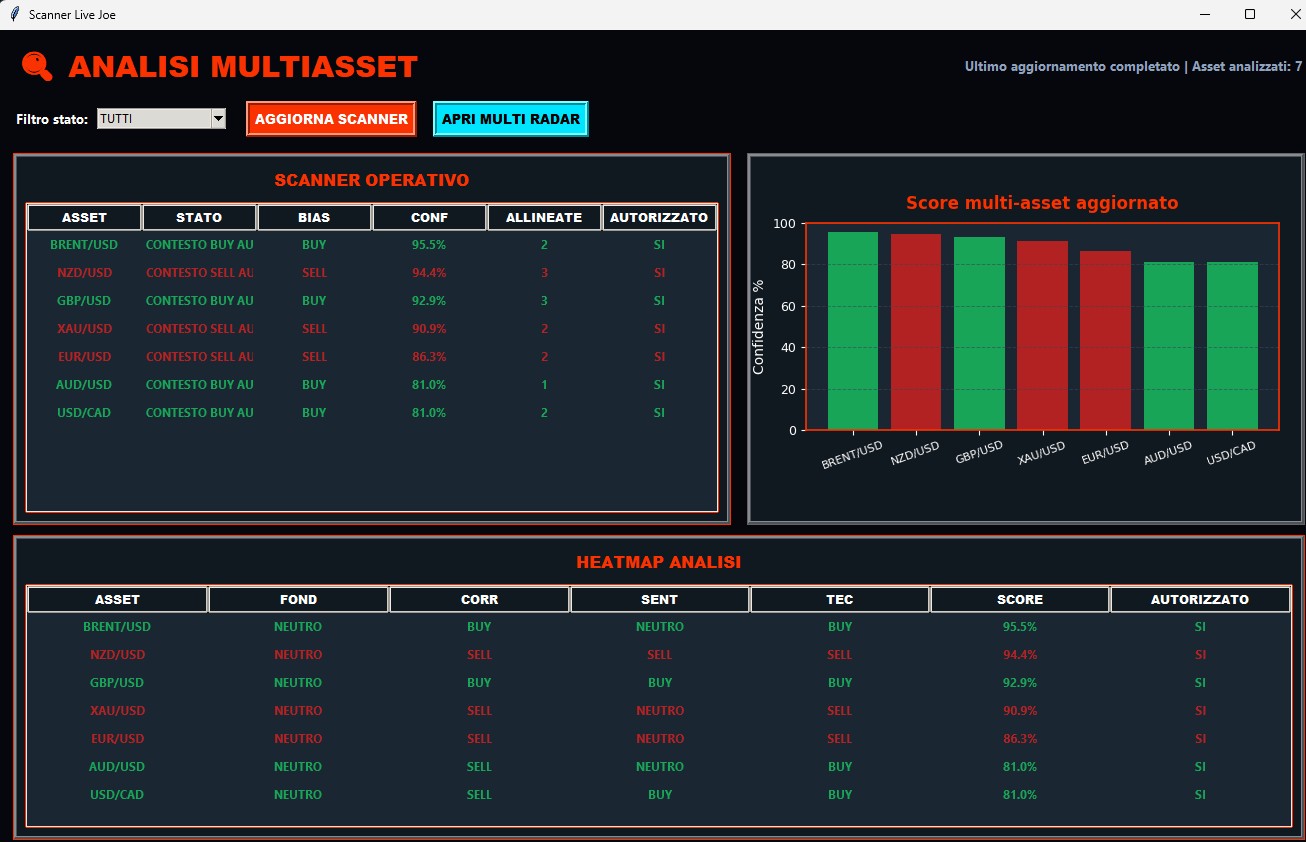Select AUD/USD row in heatmap table
This screenshot has width=1306, height=842.
click(659, 766)
